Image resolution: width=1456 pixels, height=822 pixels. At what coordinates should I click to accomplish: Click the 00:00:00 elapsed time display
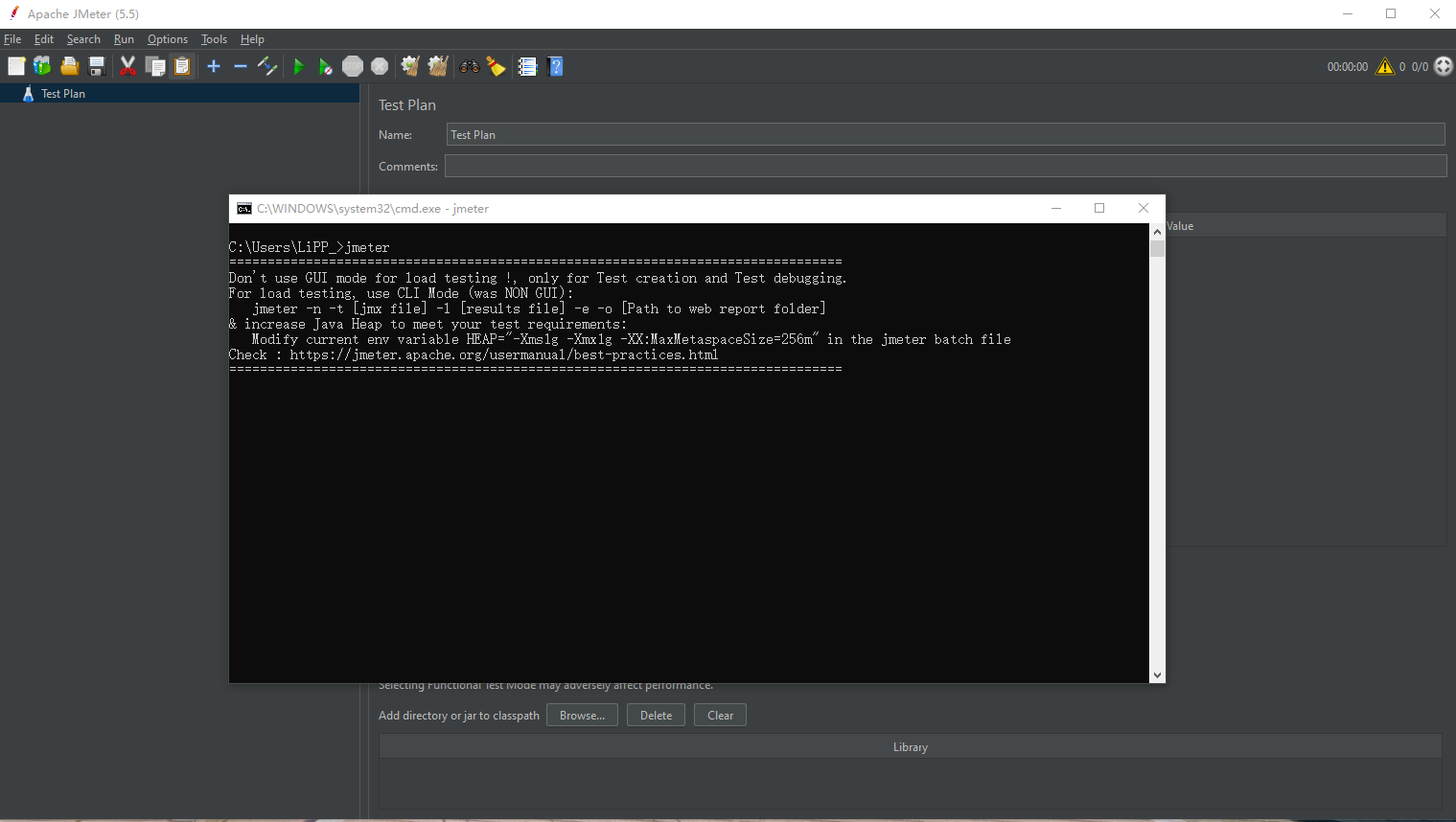tap(1348, 67)
